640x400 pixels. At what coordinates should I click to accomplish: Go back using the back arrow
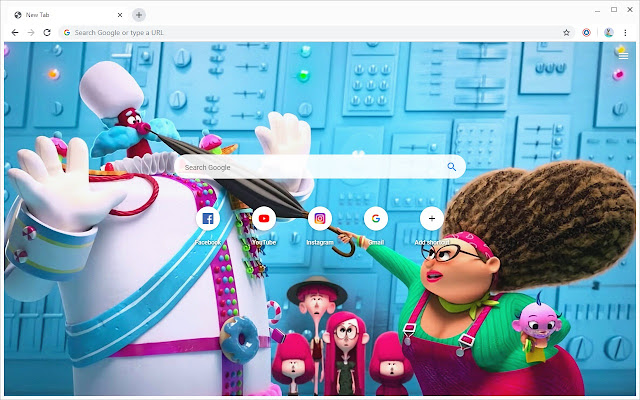[x=15, y=33]
